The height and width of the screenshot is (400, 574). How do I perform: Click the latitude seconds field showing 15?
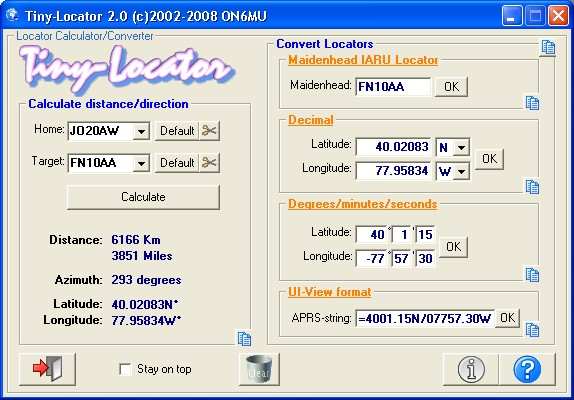coord(425,235)
